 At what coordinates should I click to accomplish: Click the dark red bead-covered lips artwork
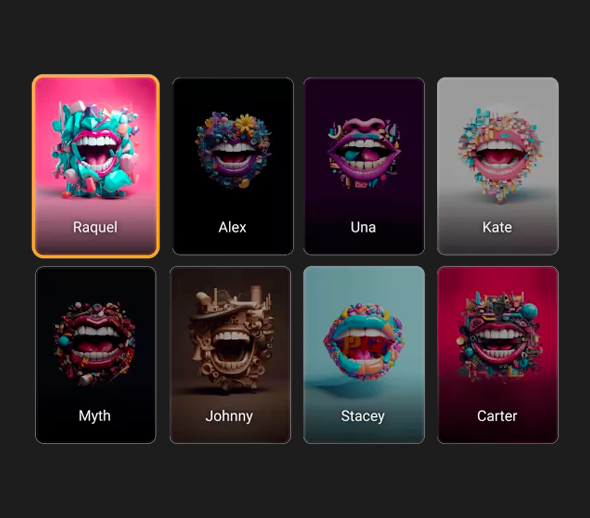pyautogui.click(x=95, y=343)
